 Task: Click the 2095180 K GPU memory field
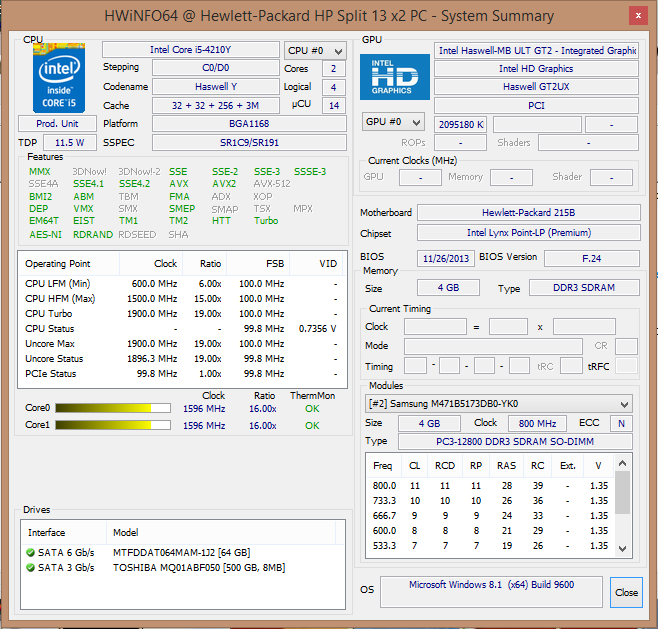click(x=460, y=125)
